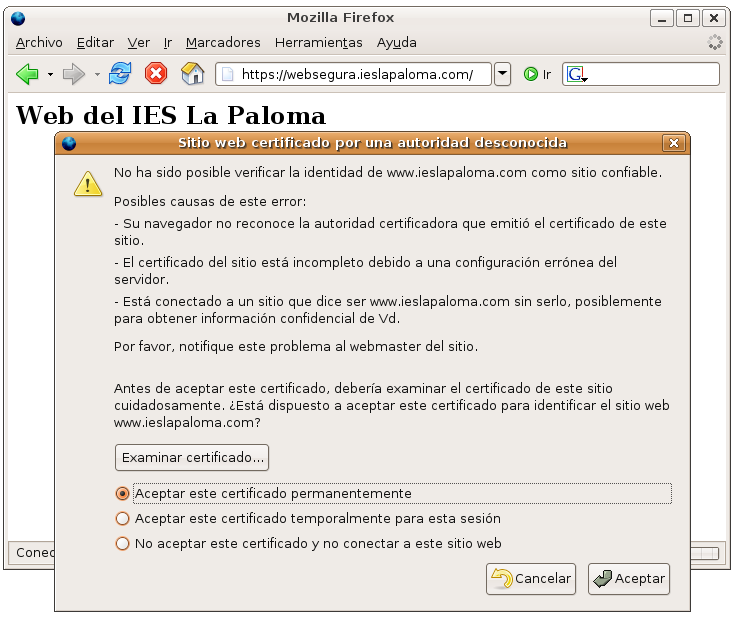Open the Herramientas menu
The image size is (735, 617).
319,43
